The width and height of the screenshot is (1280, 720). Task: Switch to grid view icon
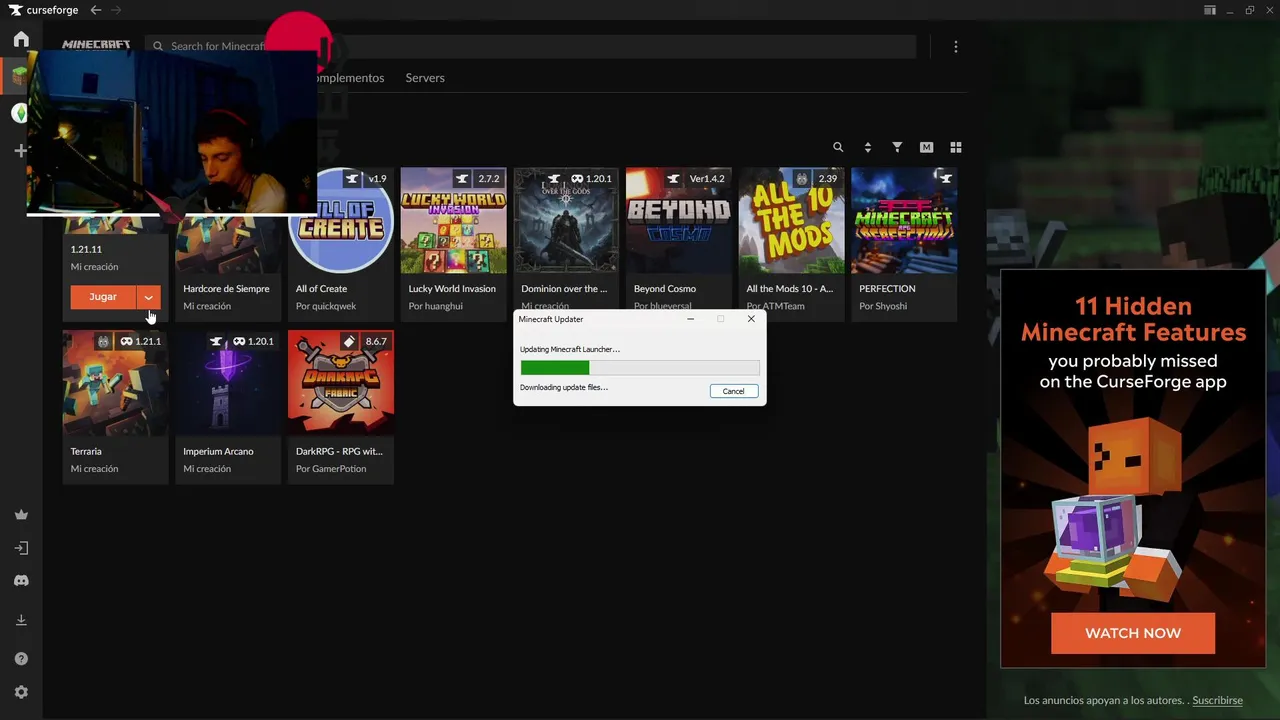(956, 147)
